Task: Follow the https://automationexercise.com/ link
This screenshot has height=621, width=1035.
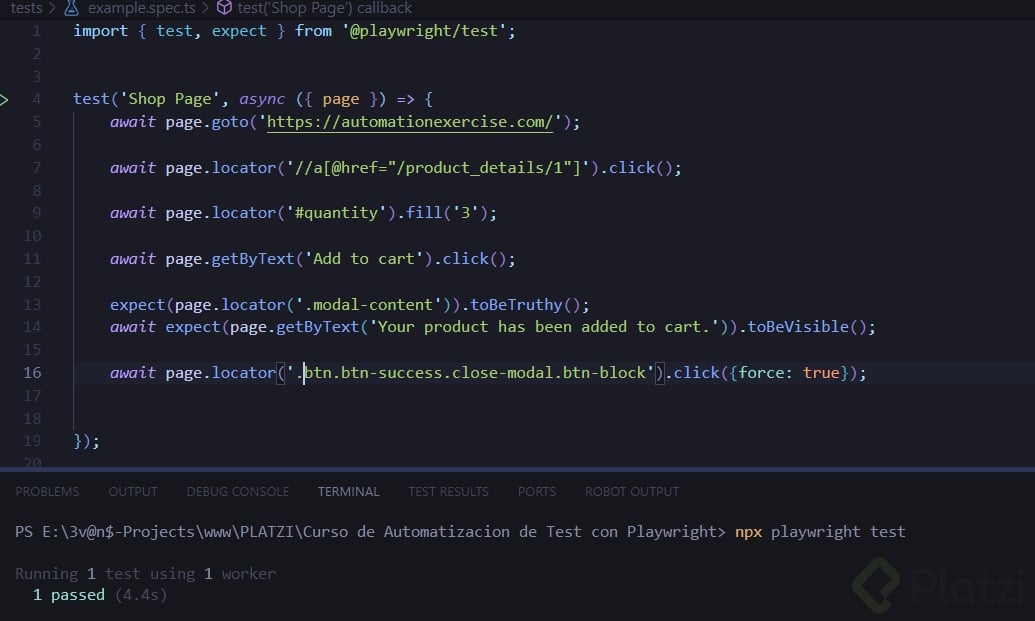Action: (409, 122)
